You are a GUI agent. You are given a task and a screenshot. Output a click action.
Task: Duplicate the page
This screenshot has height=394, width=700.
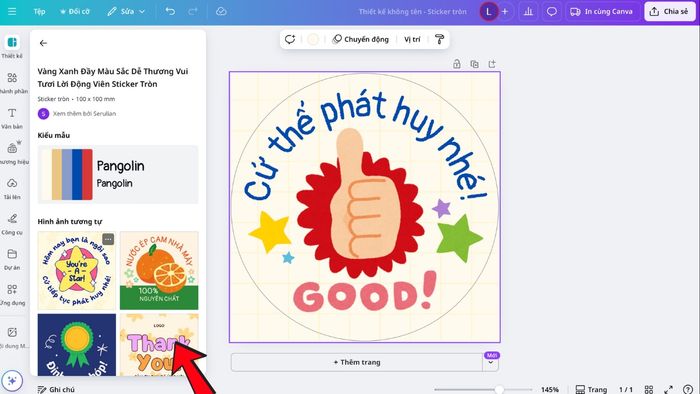pyautogui.click(x=474, y=64)
